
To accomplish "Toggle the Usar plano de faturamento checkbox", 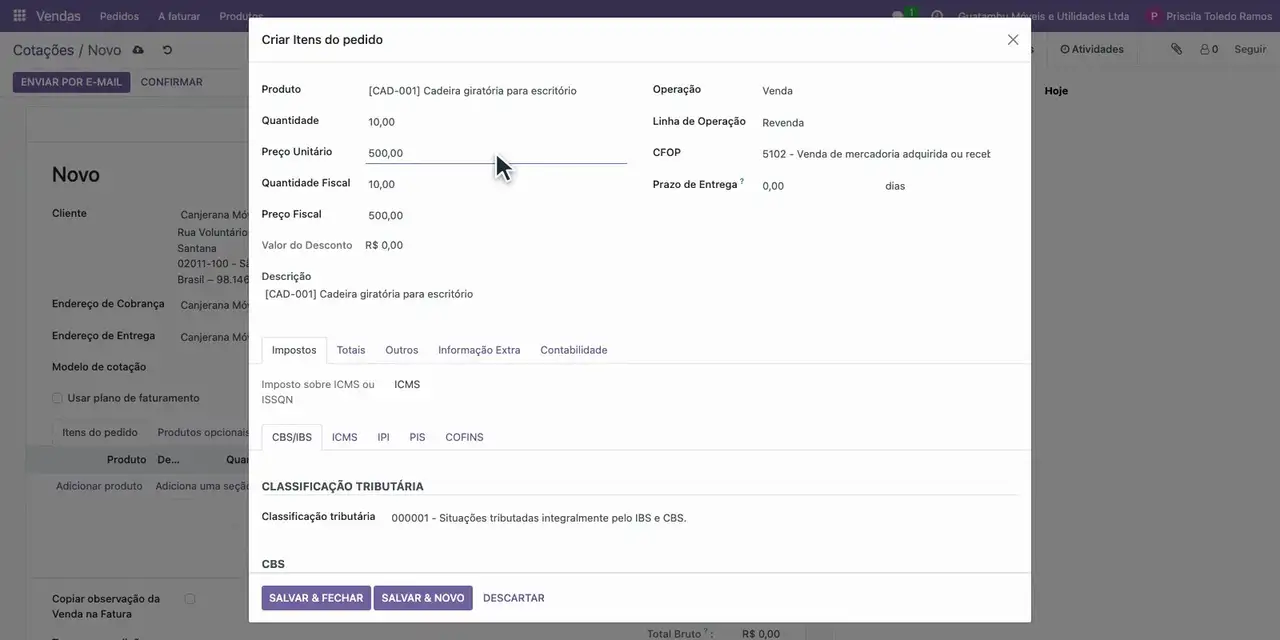I will tap(57, 398).
